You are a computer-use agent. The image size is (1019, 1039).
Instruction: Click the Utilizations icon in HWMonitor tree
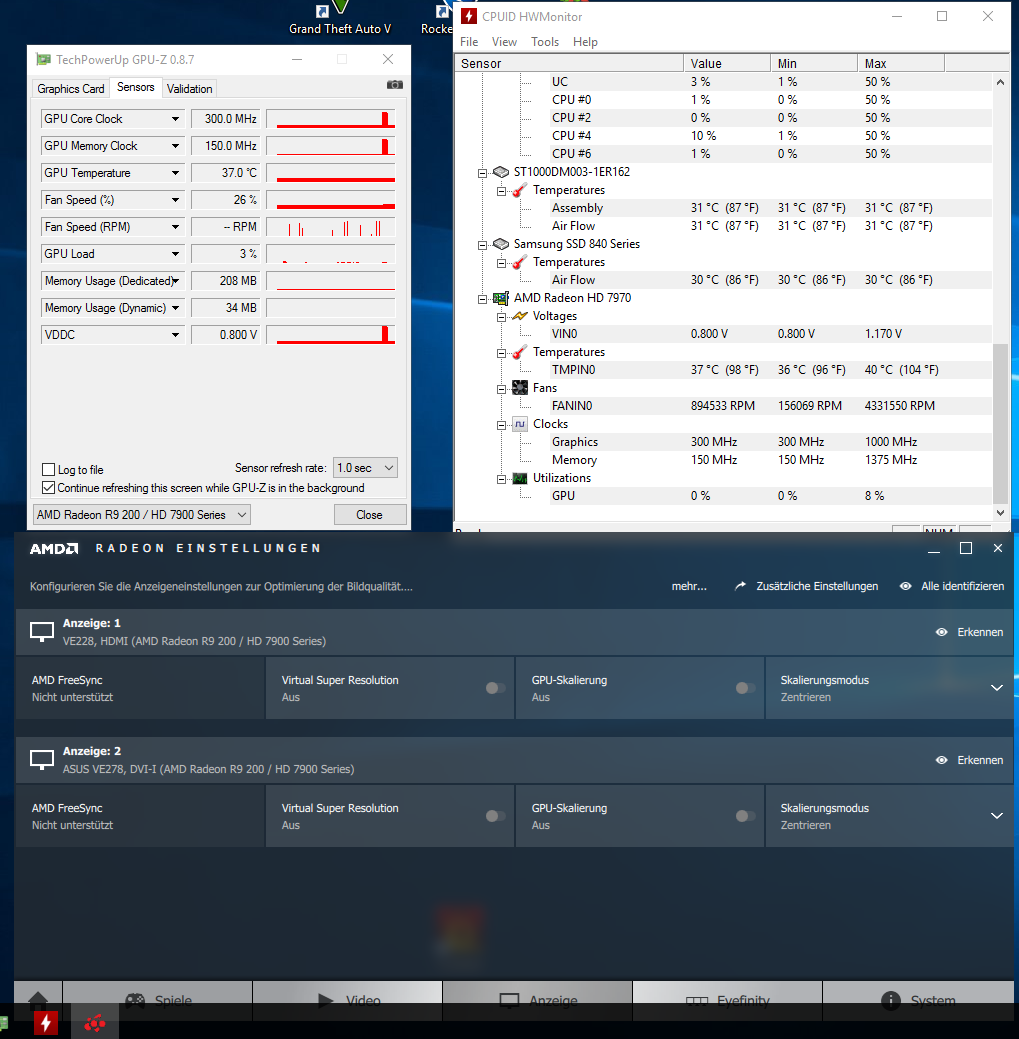[520, 478]
